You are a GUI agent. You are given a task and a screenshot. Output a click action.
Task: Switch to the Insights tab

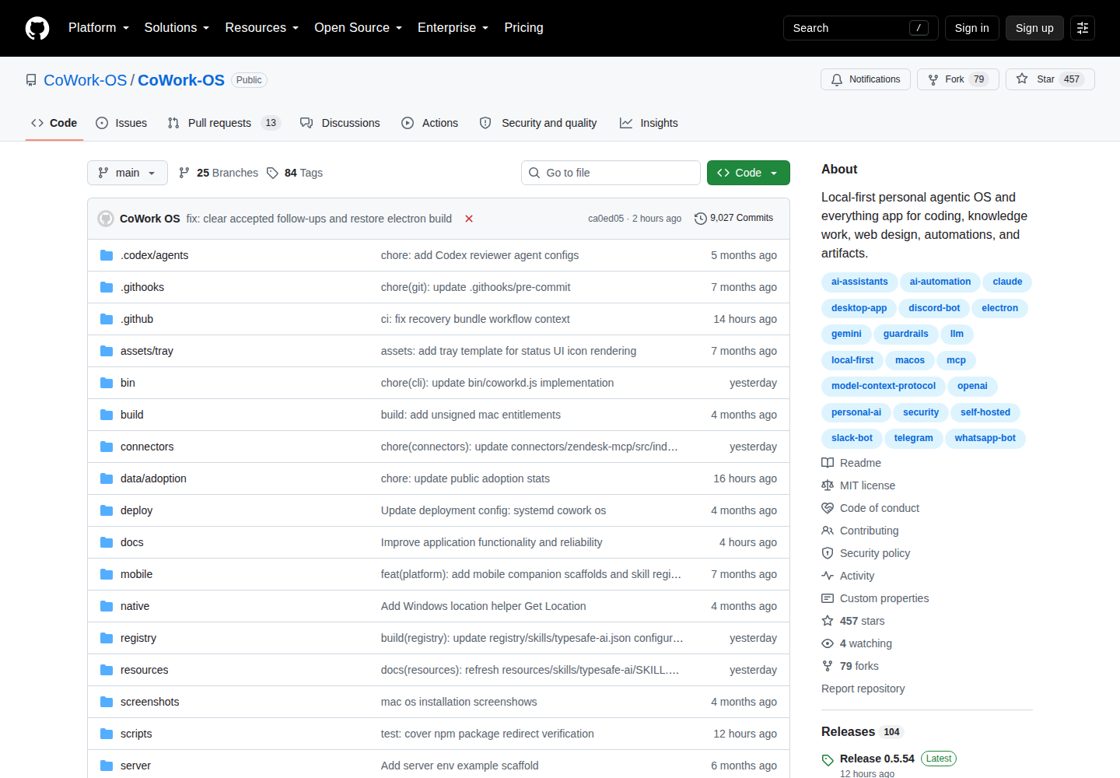pyautogui.click(x=649, y=123)
